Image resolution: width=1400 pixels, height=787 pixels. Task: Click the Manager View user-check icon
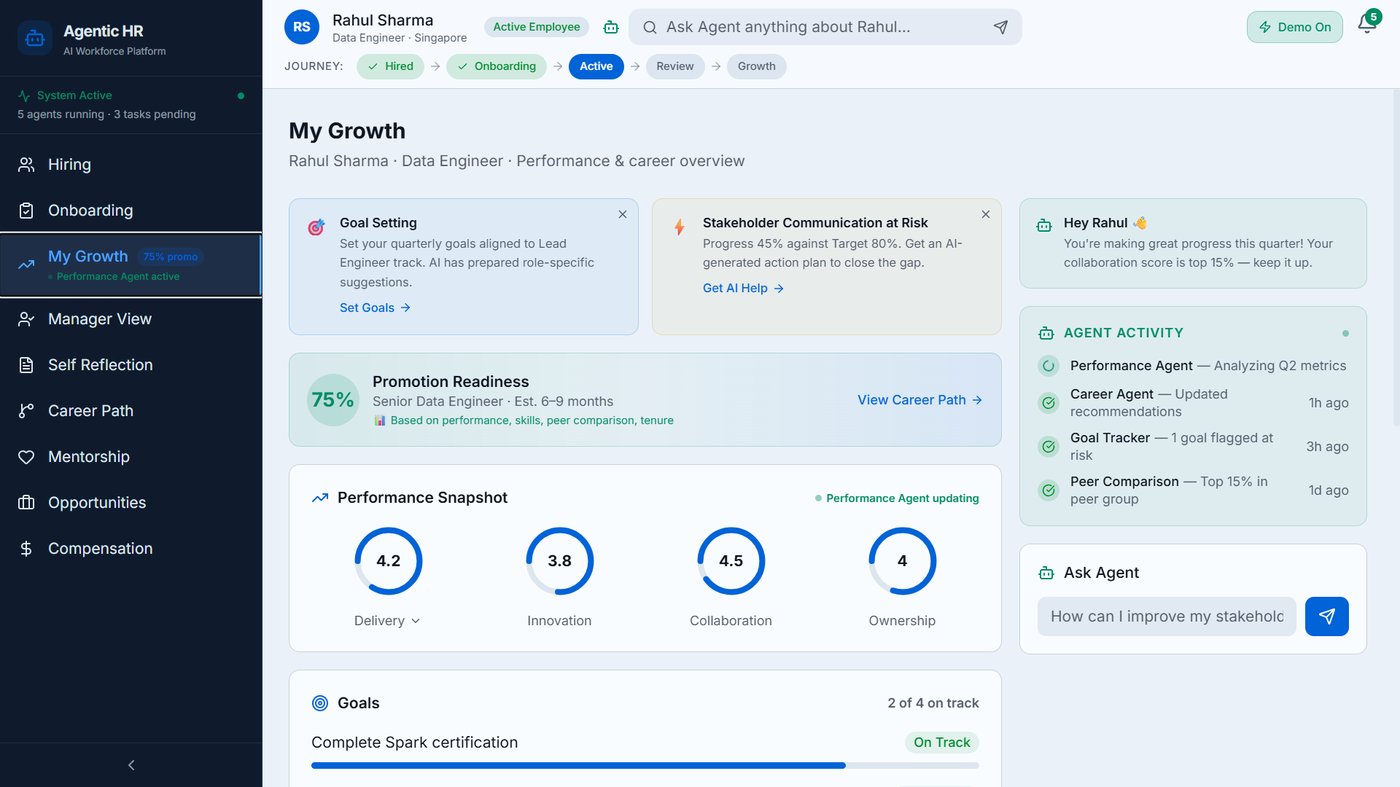coord(26,319)
